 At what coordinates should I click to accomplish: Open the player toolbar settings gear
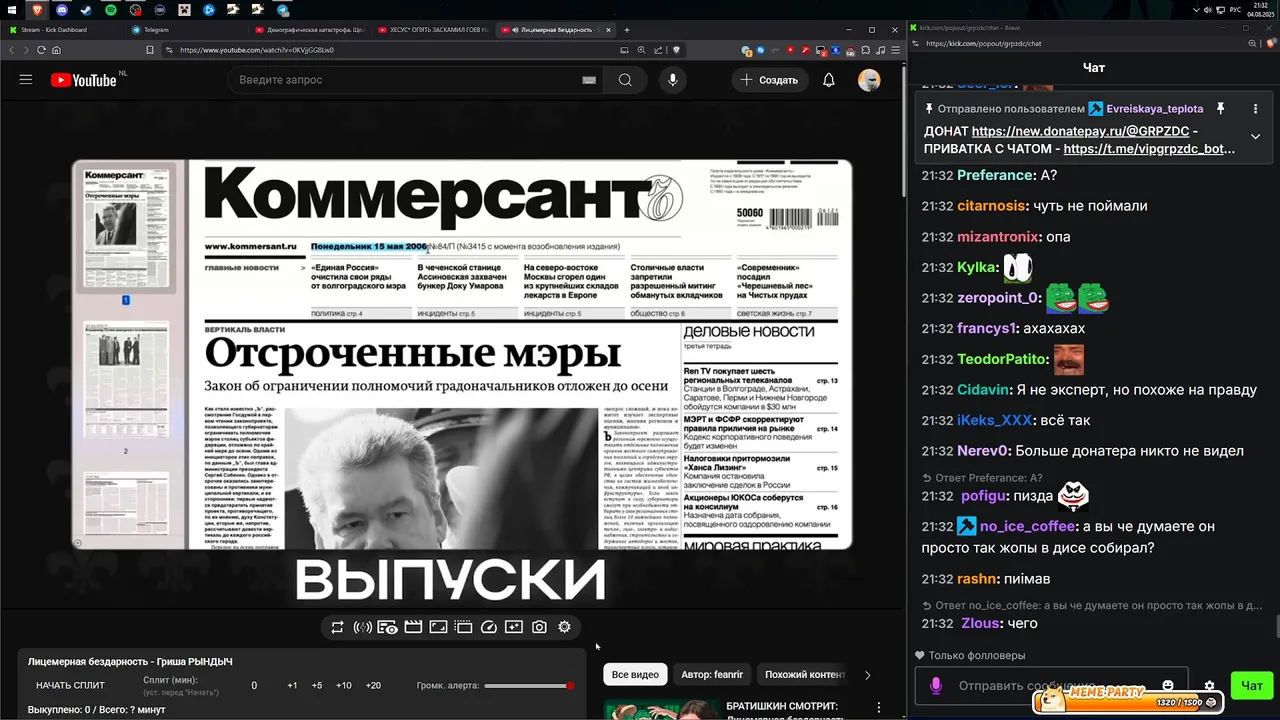564,627
